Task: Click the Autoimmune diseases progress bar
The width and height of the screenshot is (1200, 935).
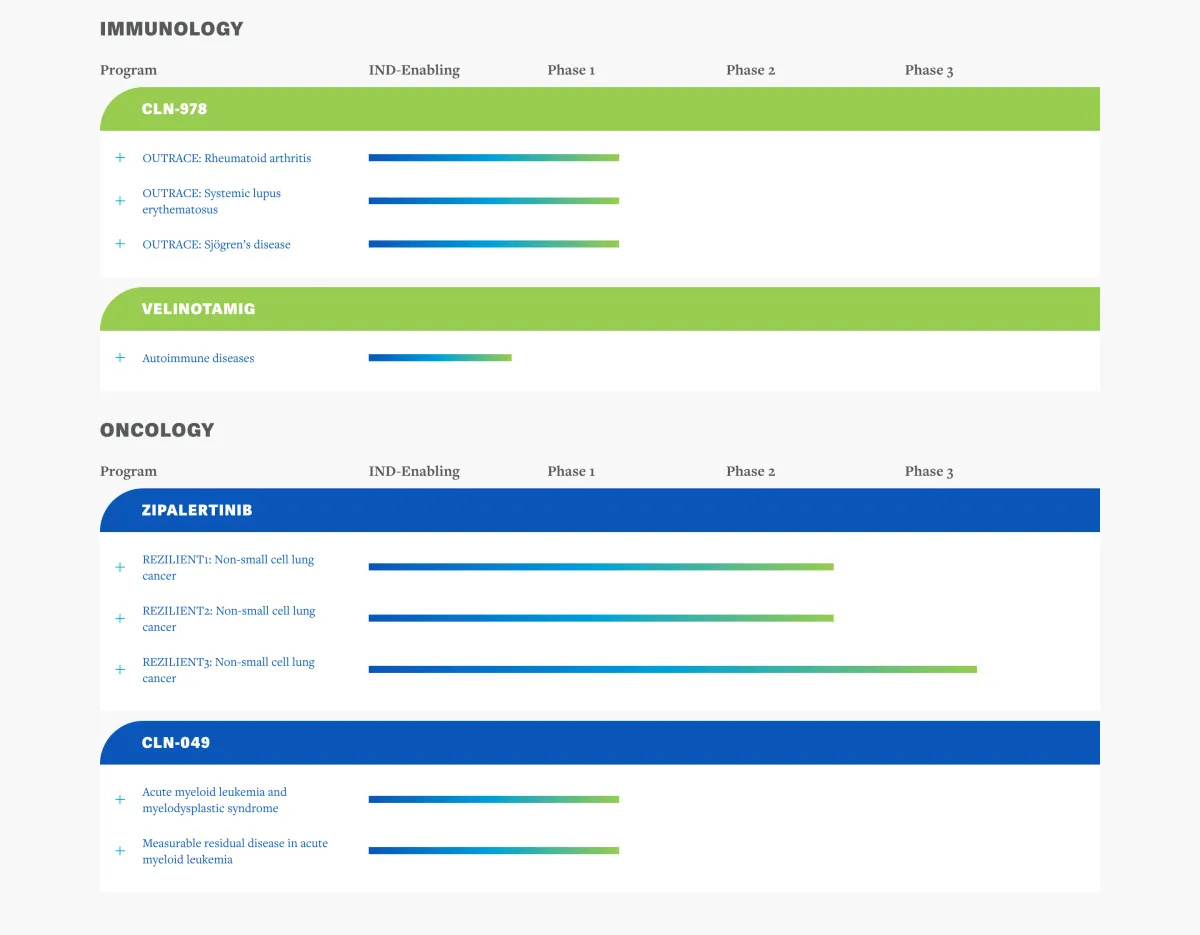Action: [440, 358]
